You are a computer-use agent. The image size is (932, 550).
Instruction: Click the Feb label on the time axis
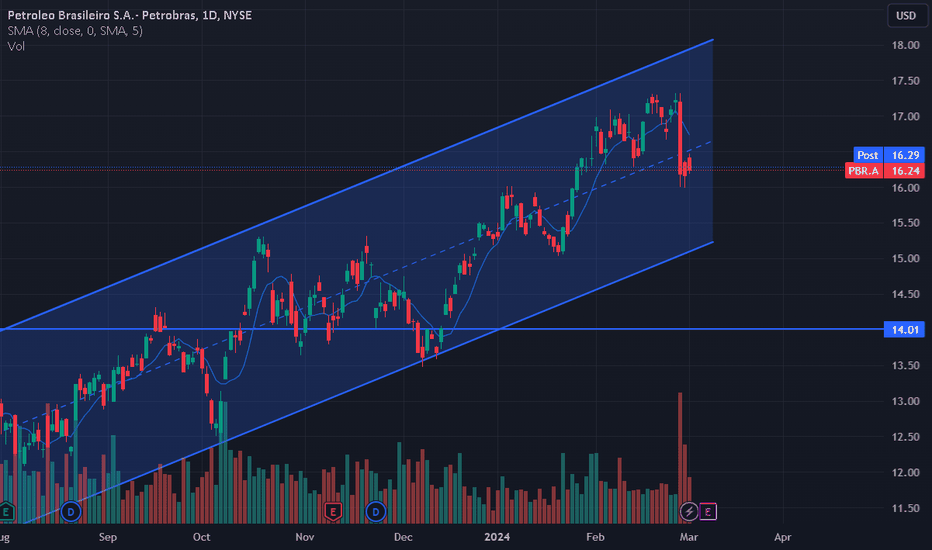click(595, 538)
